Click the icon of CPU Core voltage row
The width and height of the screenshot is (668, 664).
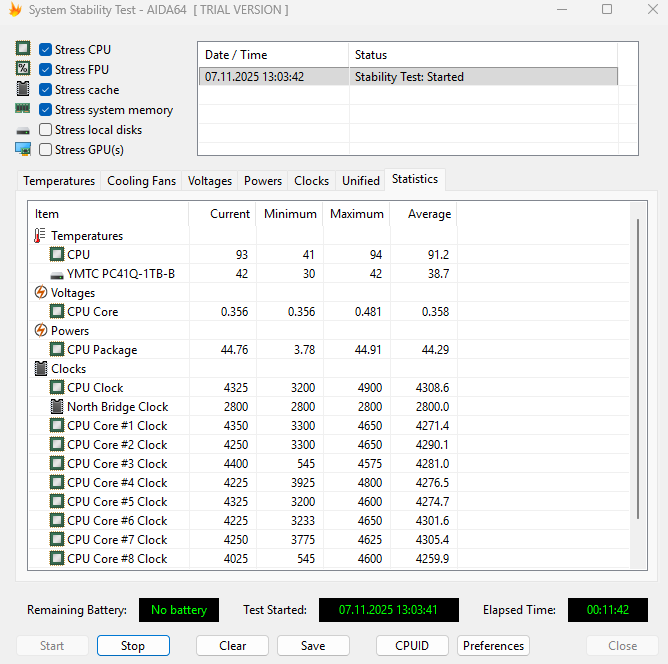57,311
